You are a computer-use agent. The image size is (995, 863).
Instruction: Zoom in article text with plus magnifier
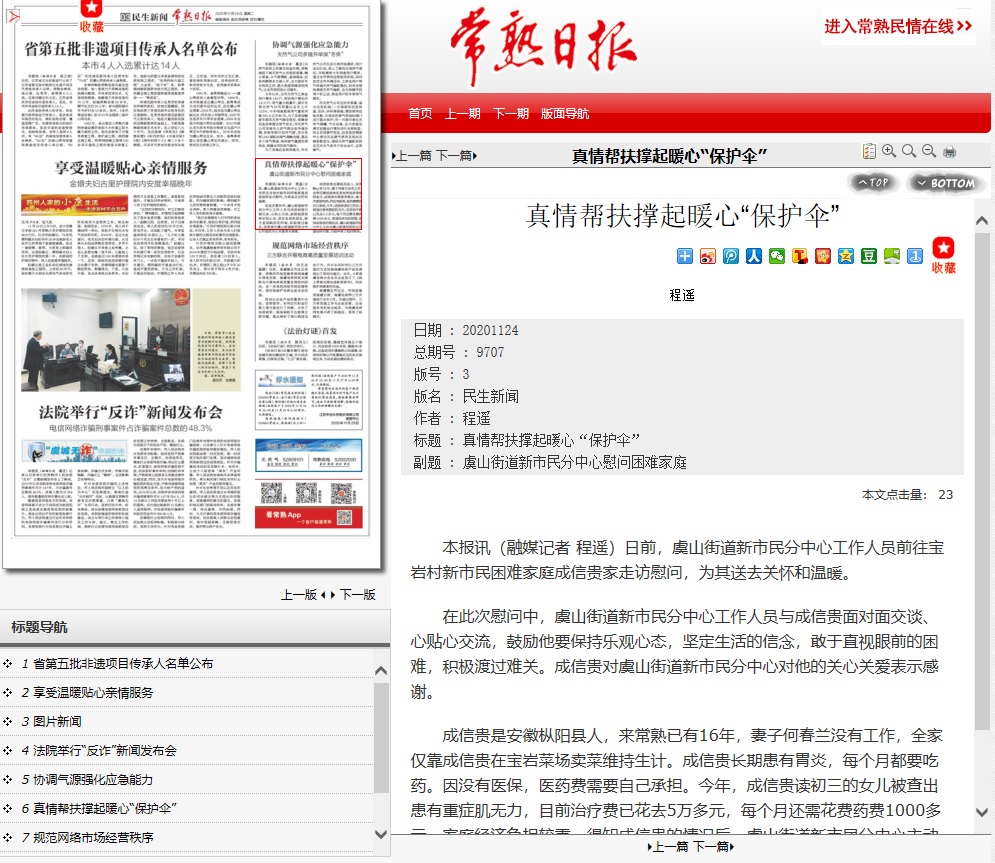coord(889,151)
